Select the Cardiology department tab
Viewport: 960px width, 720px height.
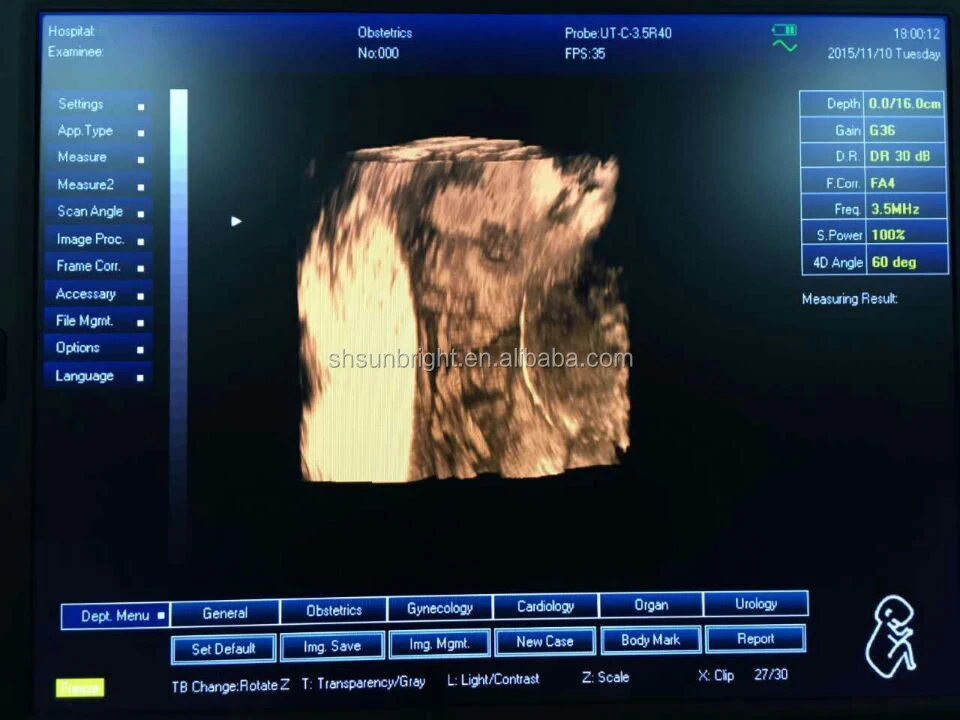(x=546, y=606)
